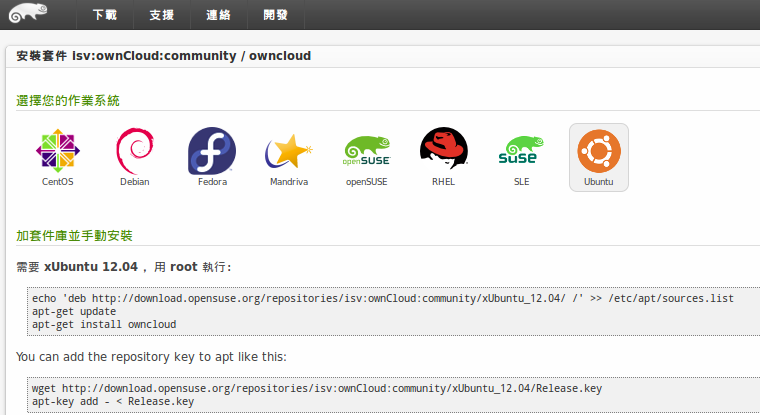Click the Debian label text
760x415 pixels.
135,182
